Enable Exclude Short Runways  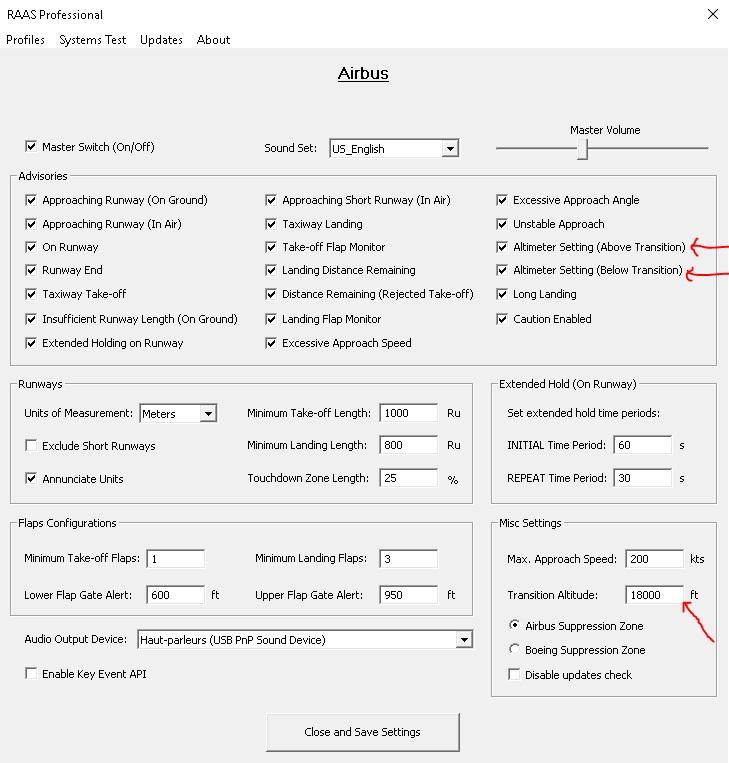coord(31,445)
